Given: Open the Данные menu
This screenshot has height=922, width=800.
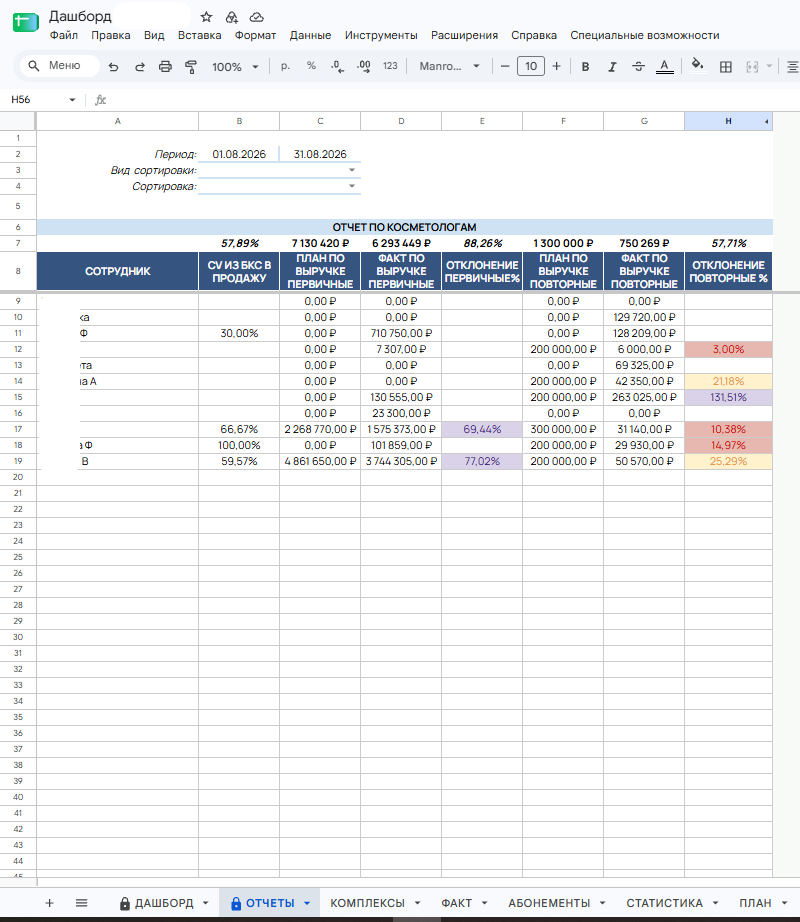Looking at the screenshot, I should coord(310,35).
